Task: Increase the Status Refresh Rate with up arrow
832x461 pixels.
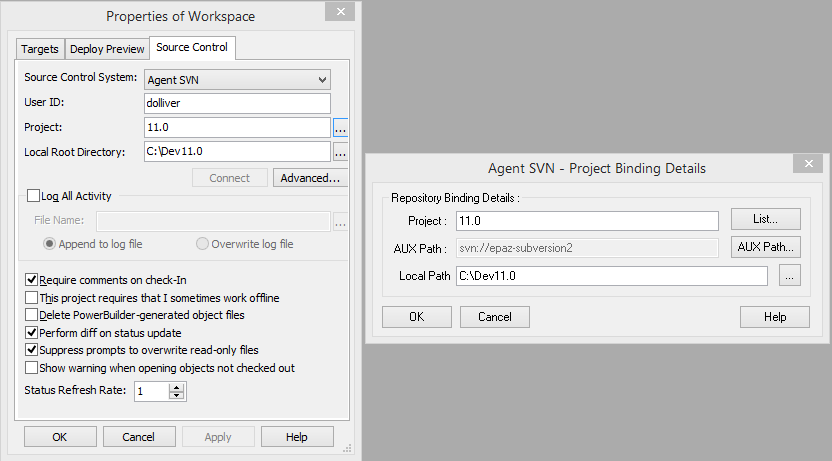Action: [177, 388]
